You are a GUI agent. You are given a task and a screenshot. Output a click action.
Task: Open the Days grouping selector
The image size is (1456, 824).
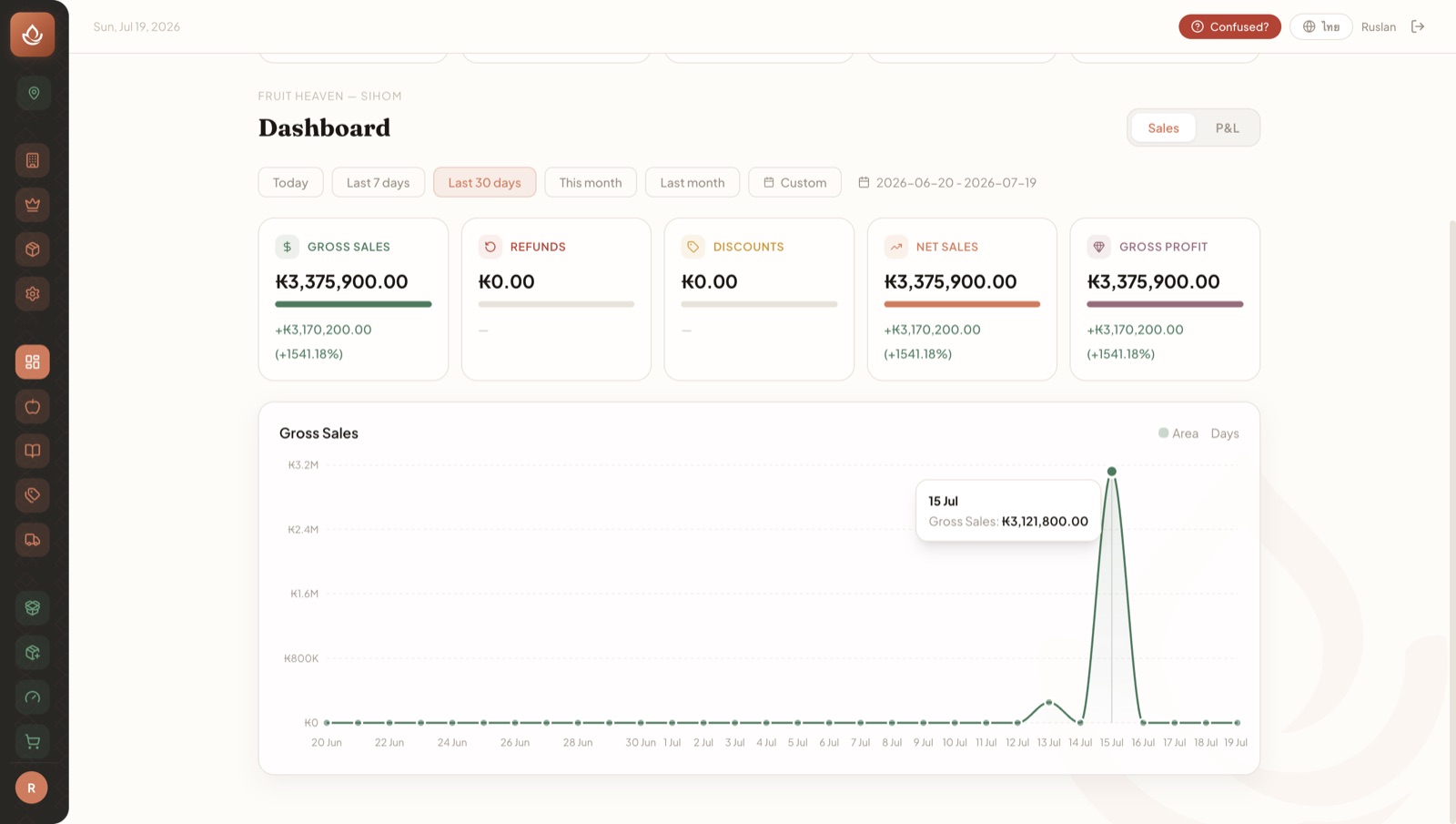click(x=1225, y=433)
